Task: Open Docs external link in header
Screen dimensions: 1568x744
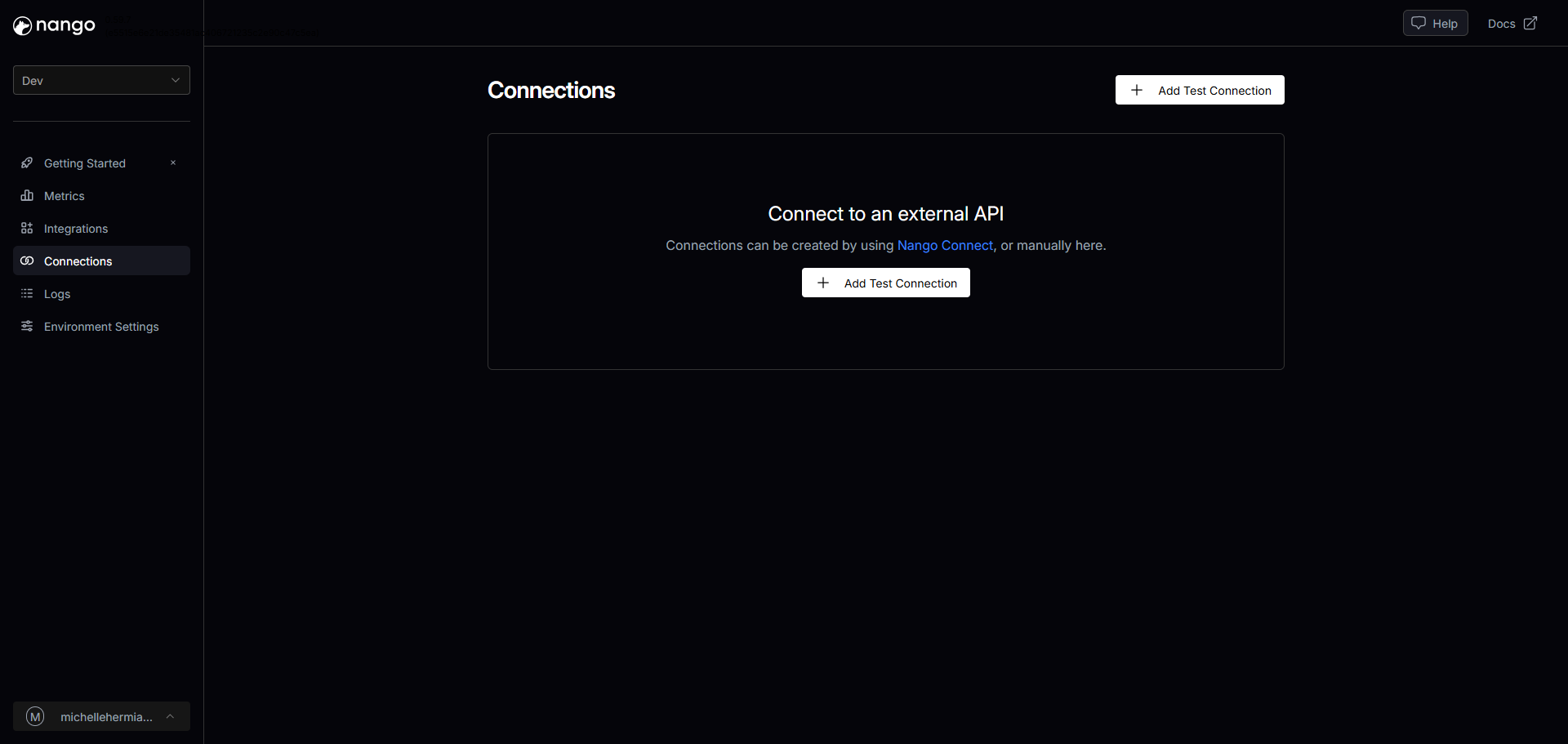Action: 1512,24
